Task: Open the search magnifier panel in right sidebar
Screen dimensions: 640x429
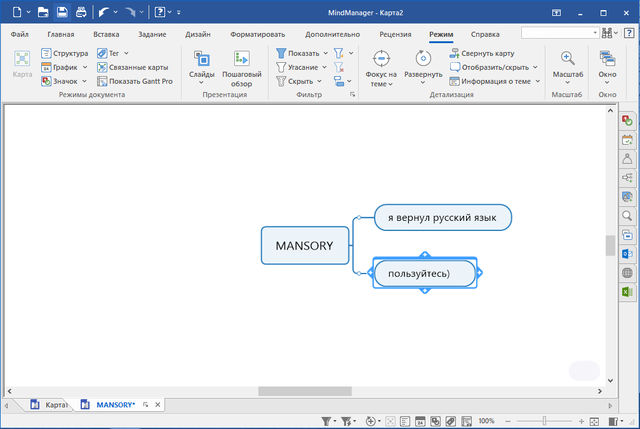Action: click(627, 216)
